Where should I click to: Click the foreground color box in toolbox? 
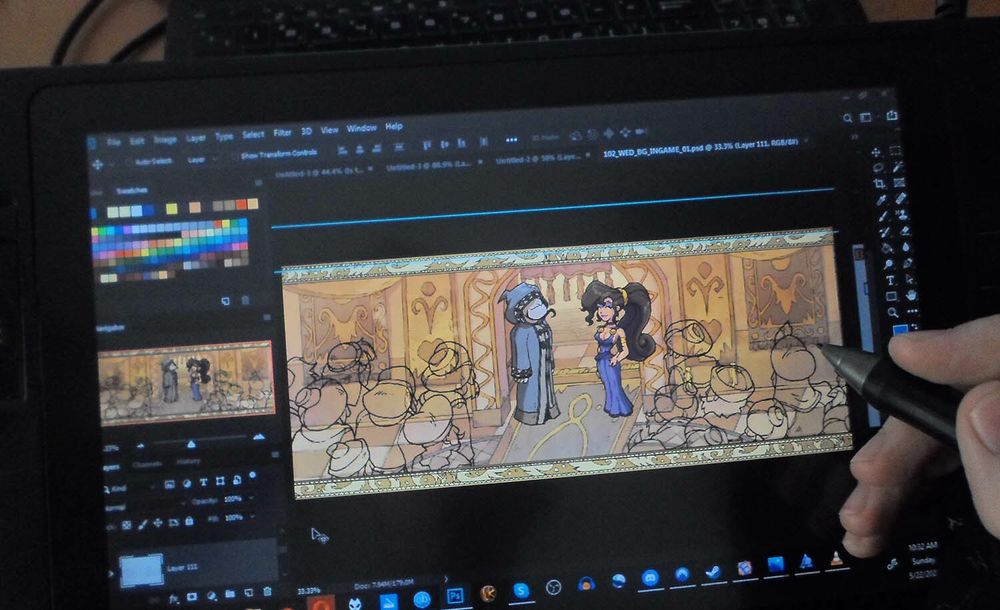899,330
